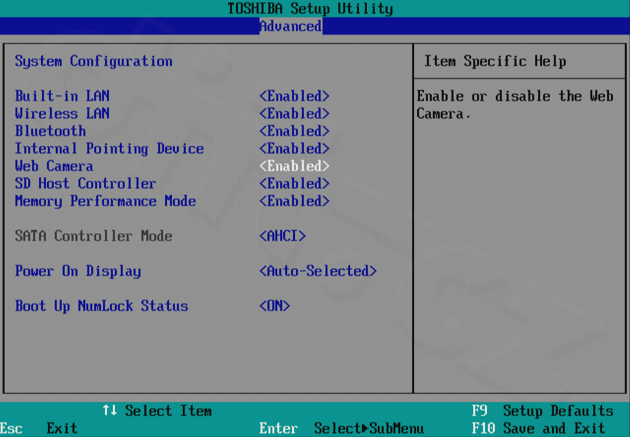Toggle the highlighted Web Camera Enabled value
Viewport: 630px width, 437px height.
294,166
